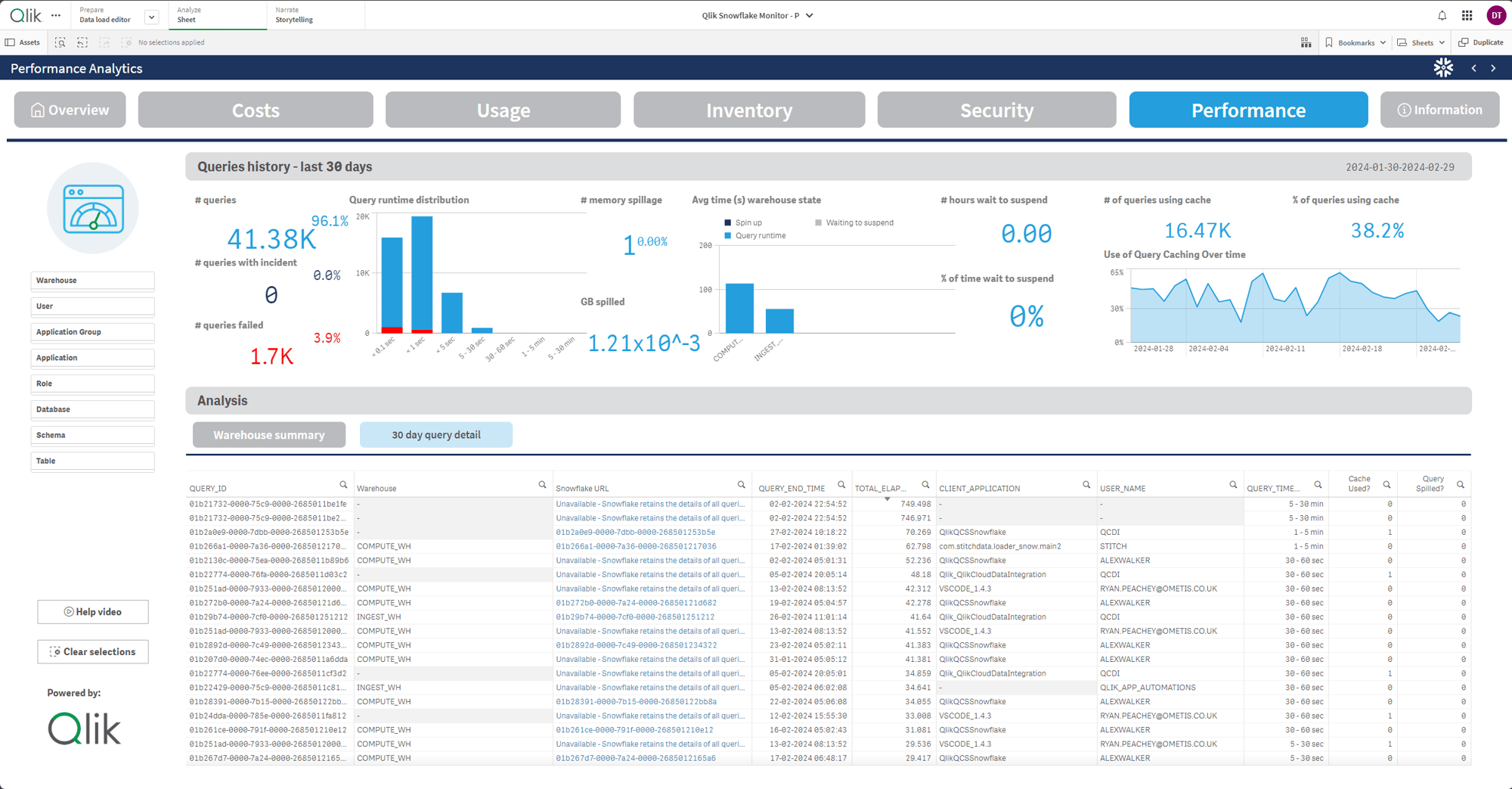Search in the Snowflake URL column

tap(741, 485)
